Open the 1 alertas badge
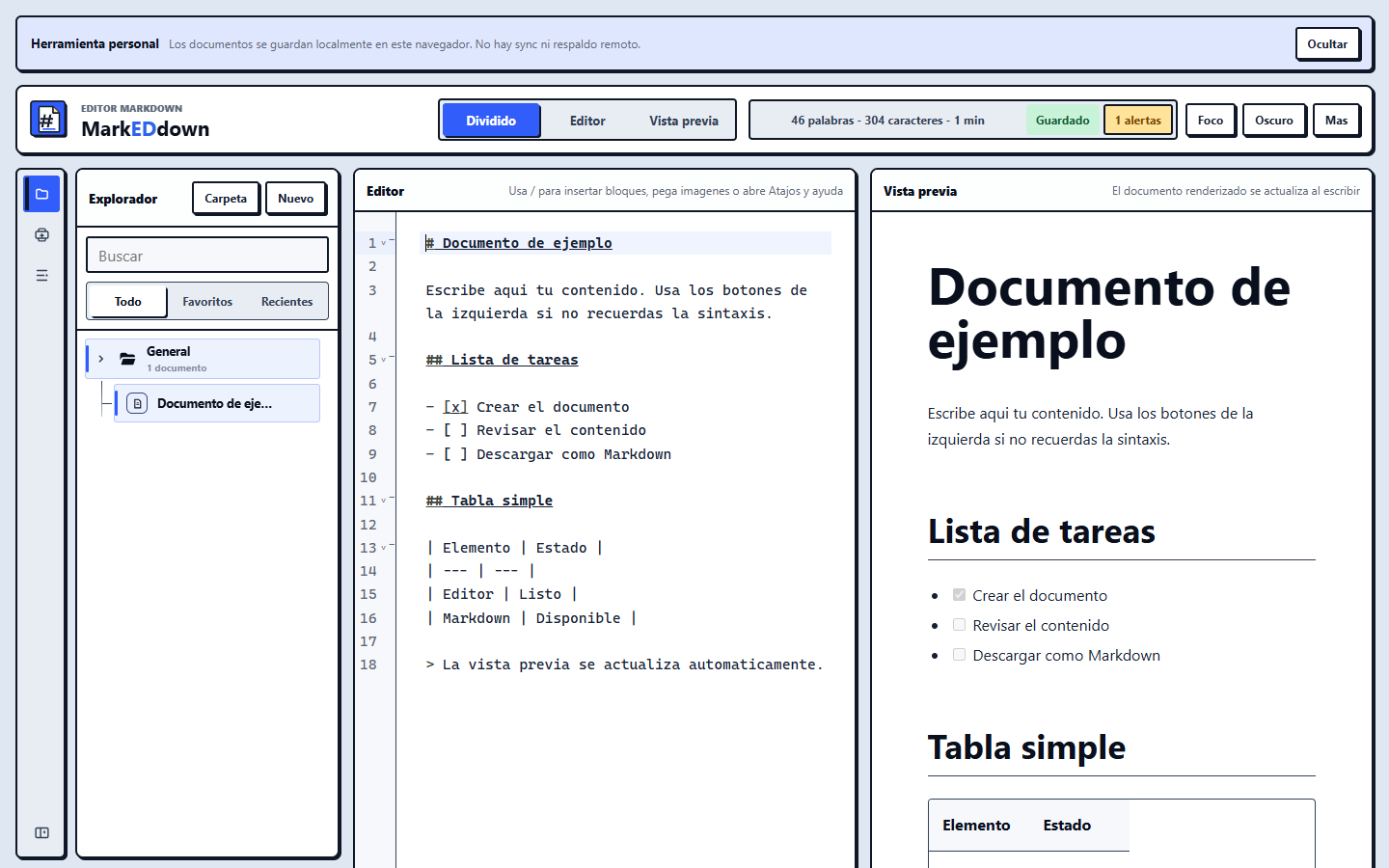This screenshot has width=1389, height=868. point(1138,121)
